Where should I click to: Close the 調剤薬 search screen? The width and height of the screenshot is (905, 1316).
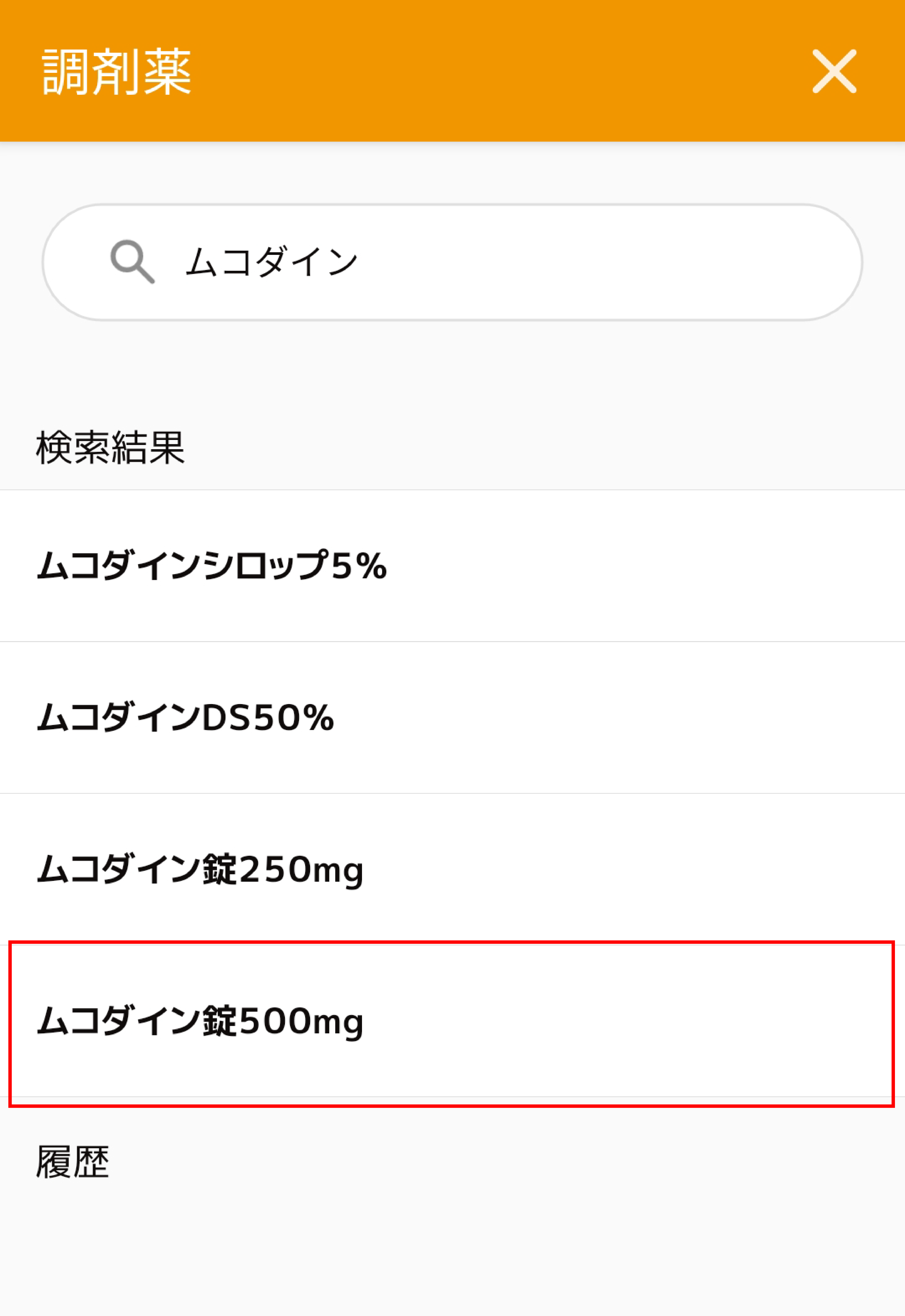coord(834,71)
